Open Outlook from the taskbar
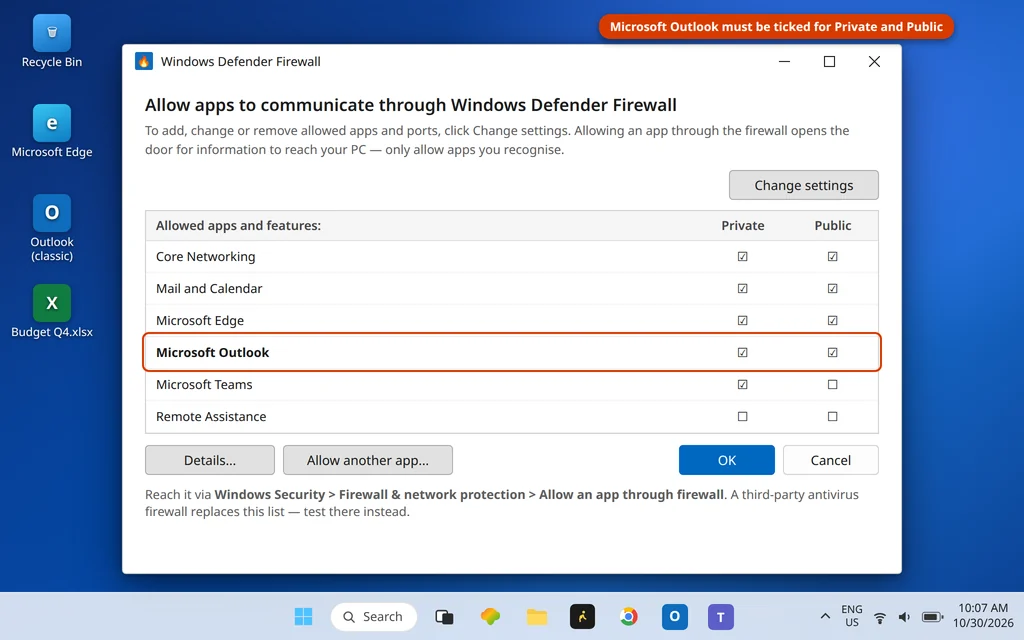The width and height of the screenshot is (1024, 640). tap(675, 616)
